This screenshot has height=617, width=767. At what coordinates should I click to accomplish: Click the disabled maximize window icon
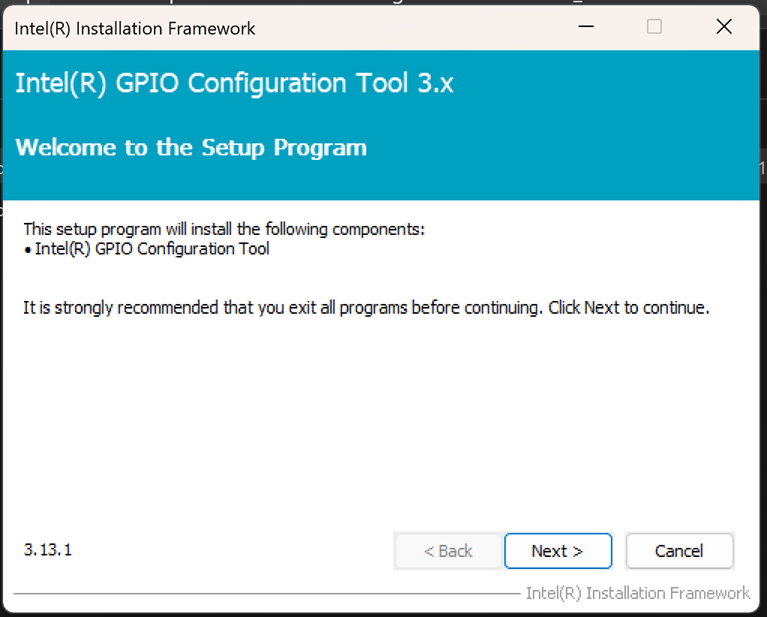(654, 26)
